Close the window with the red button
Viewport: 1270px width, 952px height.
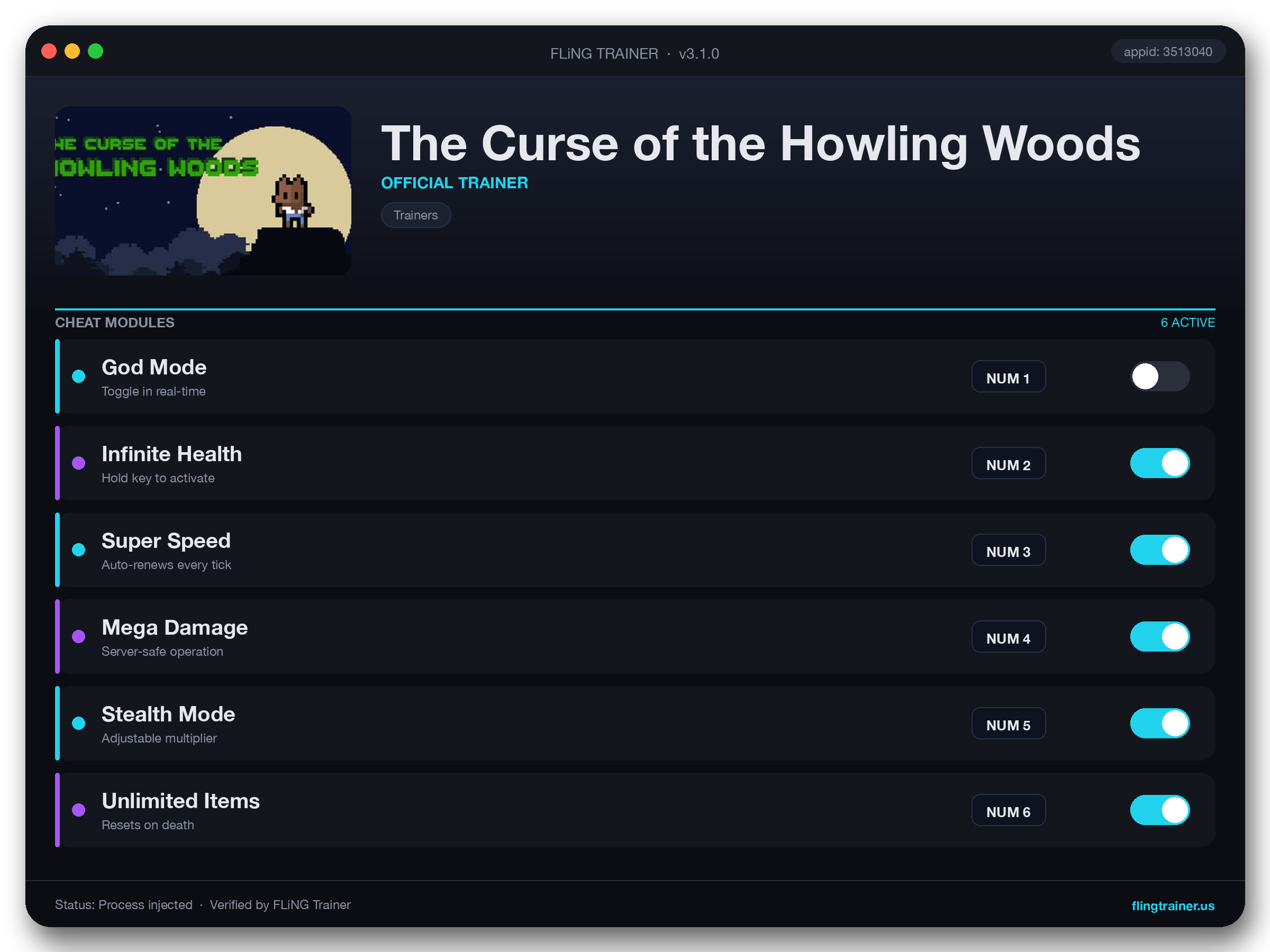coord(49,52)
